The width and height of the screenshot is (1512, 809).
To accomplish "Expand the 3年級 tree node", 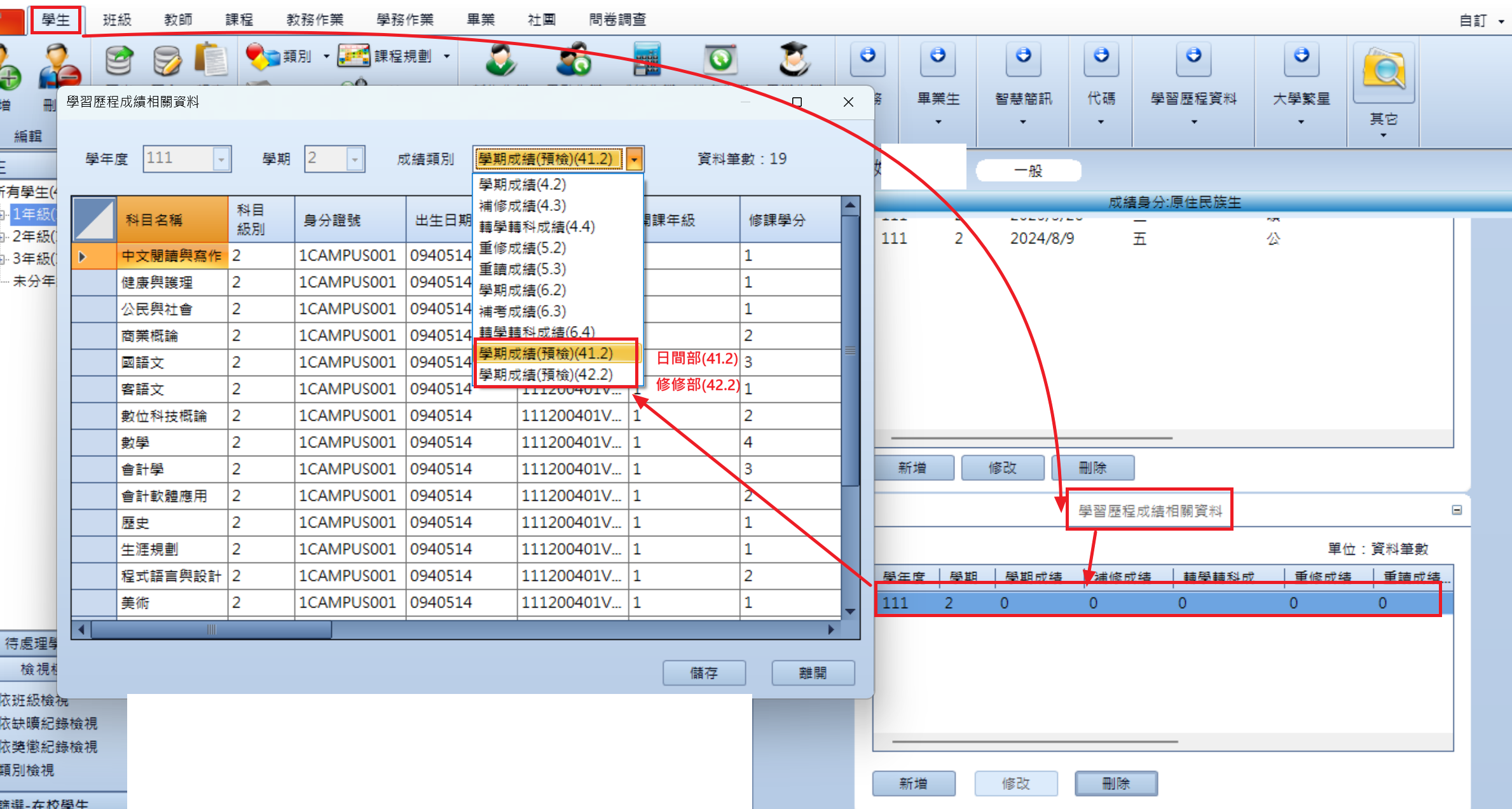I will click(3, 259).
